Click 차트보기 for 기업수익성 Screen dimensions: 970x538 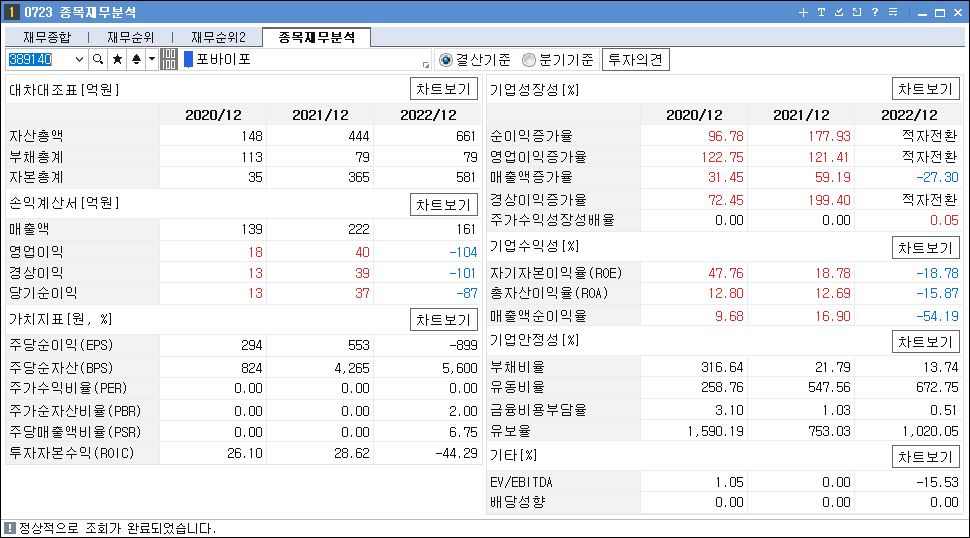pos(925,248)
